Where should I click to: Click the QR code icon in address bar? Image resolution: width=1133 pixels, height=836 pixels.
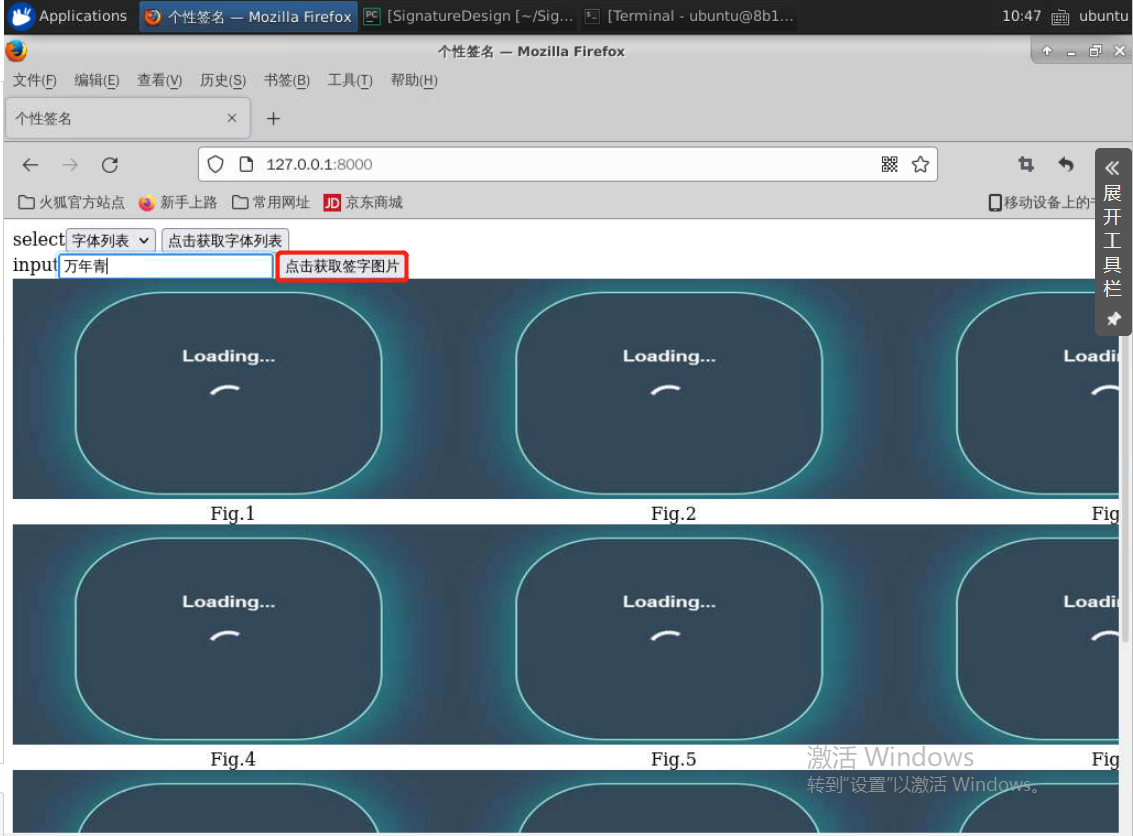tap(889, 165)
